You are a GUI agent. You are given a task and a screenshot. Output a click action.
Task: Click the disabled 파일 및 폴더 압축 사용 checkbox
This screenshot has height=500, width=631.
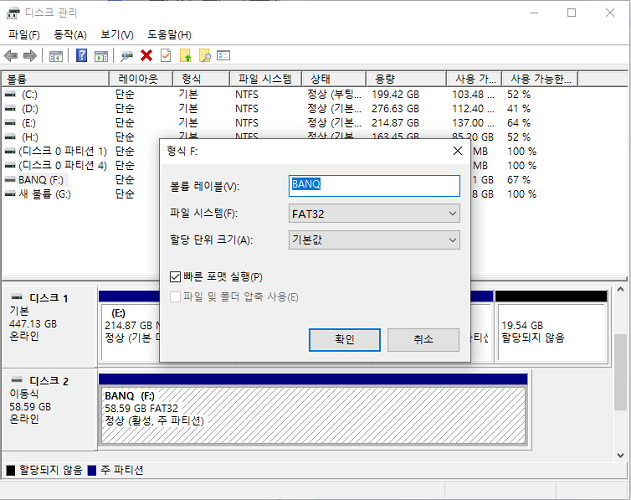(x=175, y=297)
